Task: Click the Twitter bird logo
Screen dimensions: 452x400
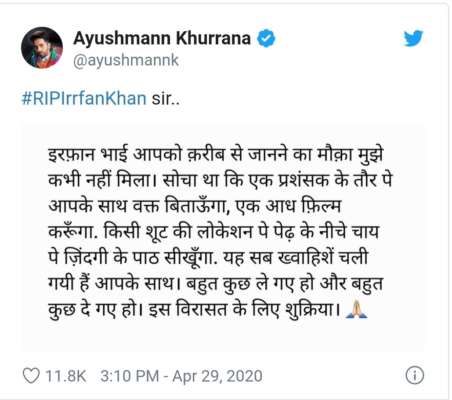Action: tap(413, 38)
